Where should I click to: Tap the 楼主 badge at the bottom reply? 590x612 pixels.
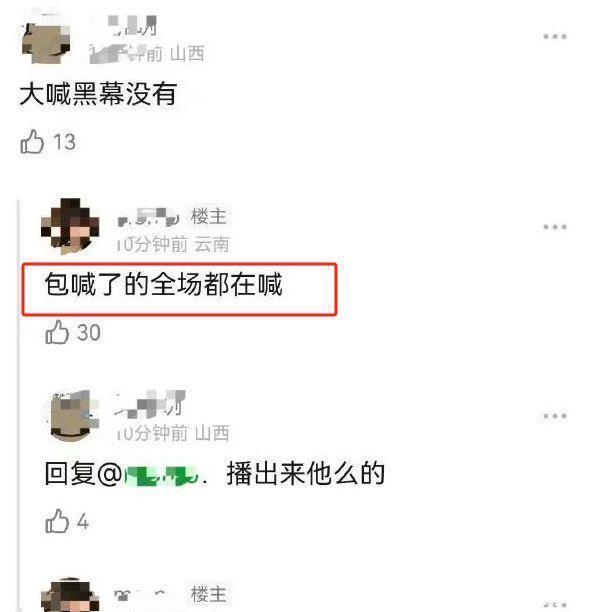[208, 594]
